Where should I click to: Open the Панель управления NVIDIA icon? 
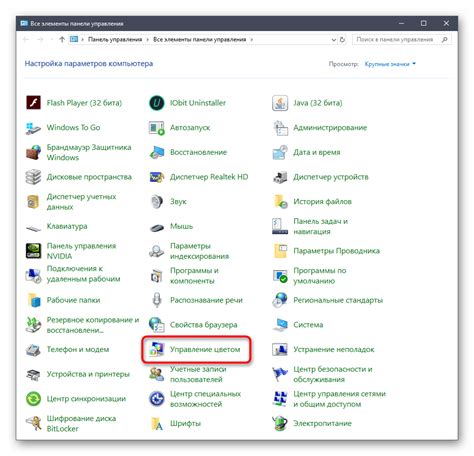(x=33, y=251)
